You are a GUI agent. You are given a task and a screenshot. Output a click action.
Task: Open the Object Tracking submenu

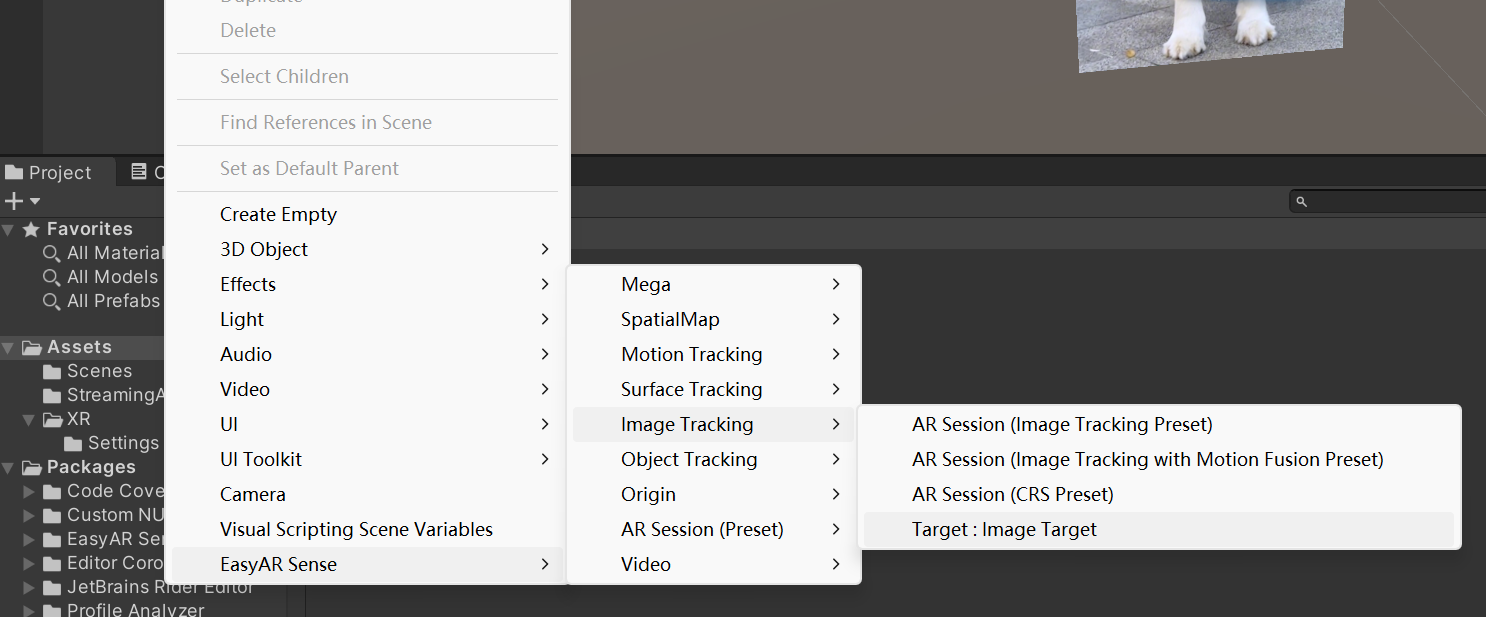(713, 460)
